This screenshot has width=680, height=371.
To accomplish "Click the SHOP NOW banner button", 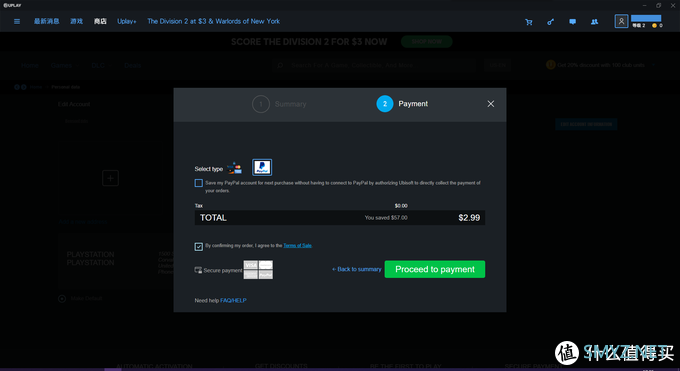I will (x=427, y=42).
